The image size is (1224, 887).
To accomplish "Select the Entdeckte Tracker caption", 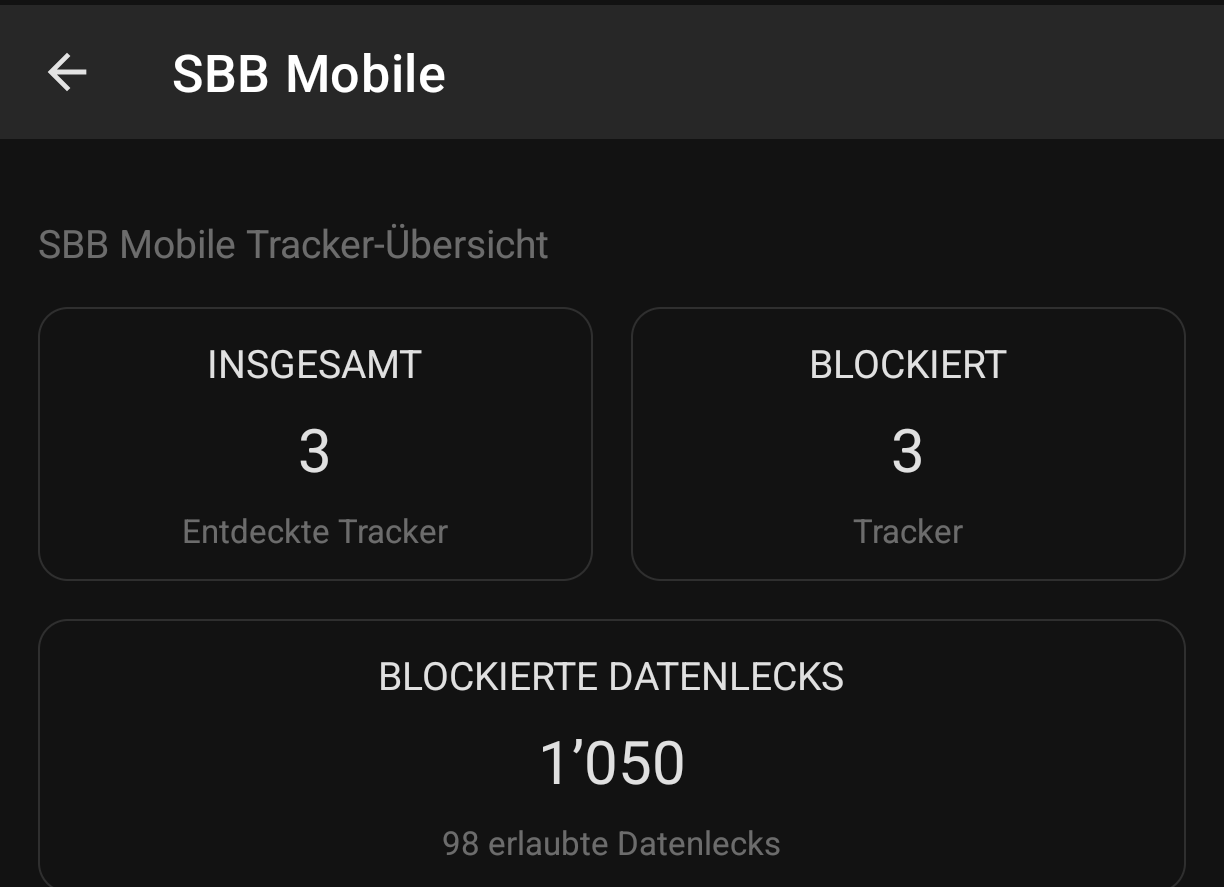I will pyautogui.click(x=314, y=531).
